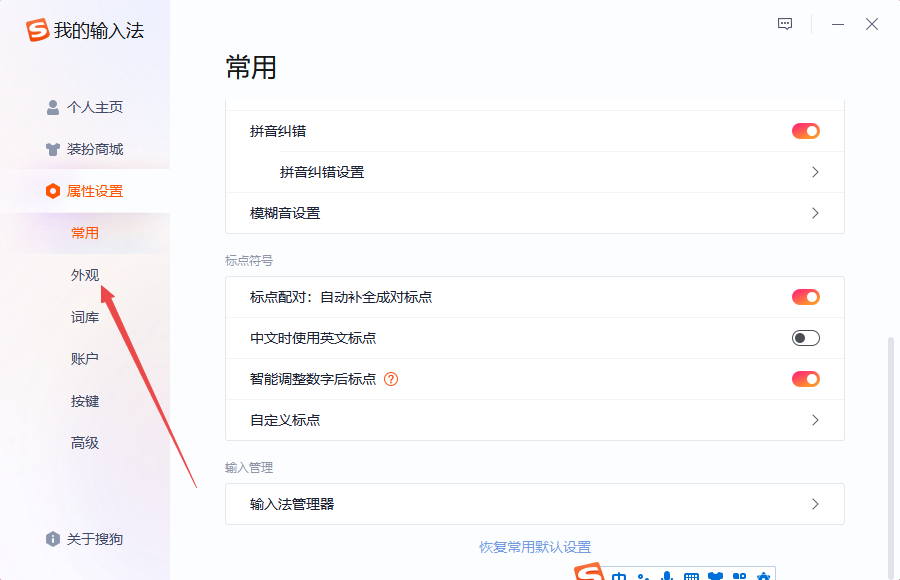Open skin selection via the shirt toolbar icon
Viewport: 900px width, 580px height.
coord(716,574)
